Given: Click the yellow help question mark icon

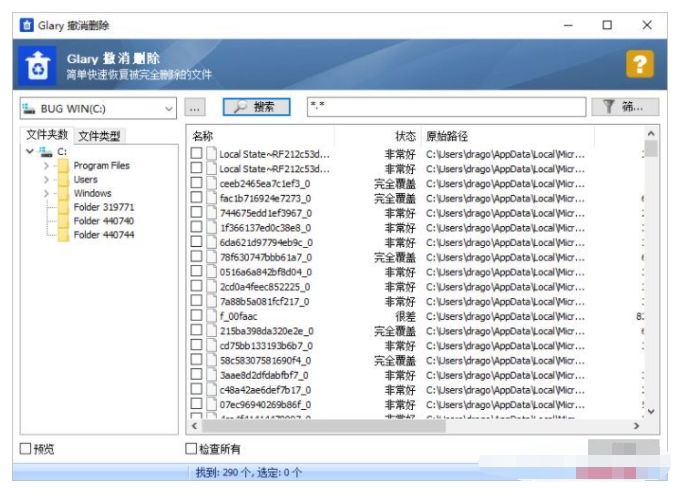Looking at the screenshot, I should [x=640, y=65].
